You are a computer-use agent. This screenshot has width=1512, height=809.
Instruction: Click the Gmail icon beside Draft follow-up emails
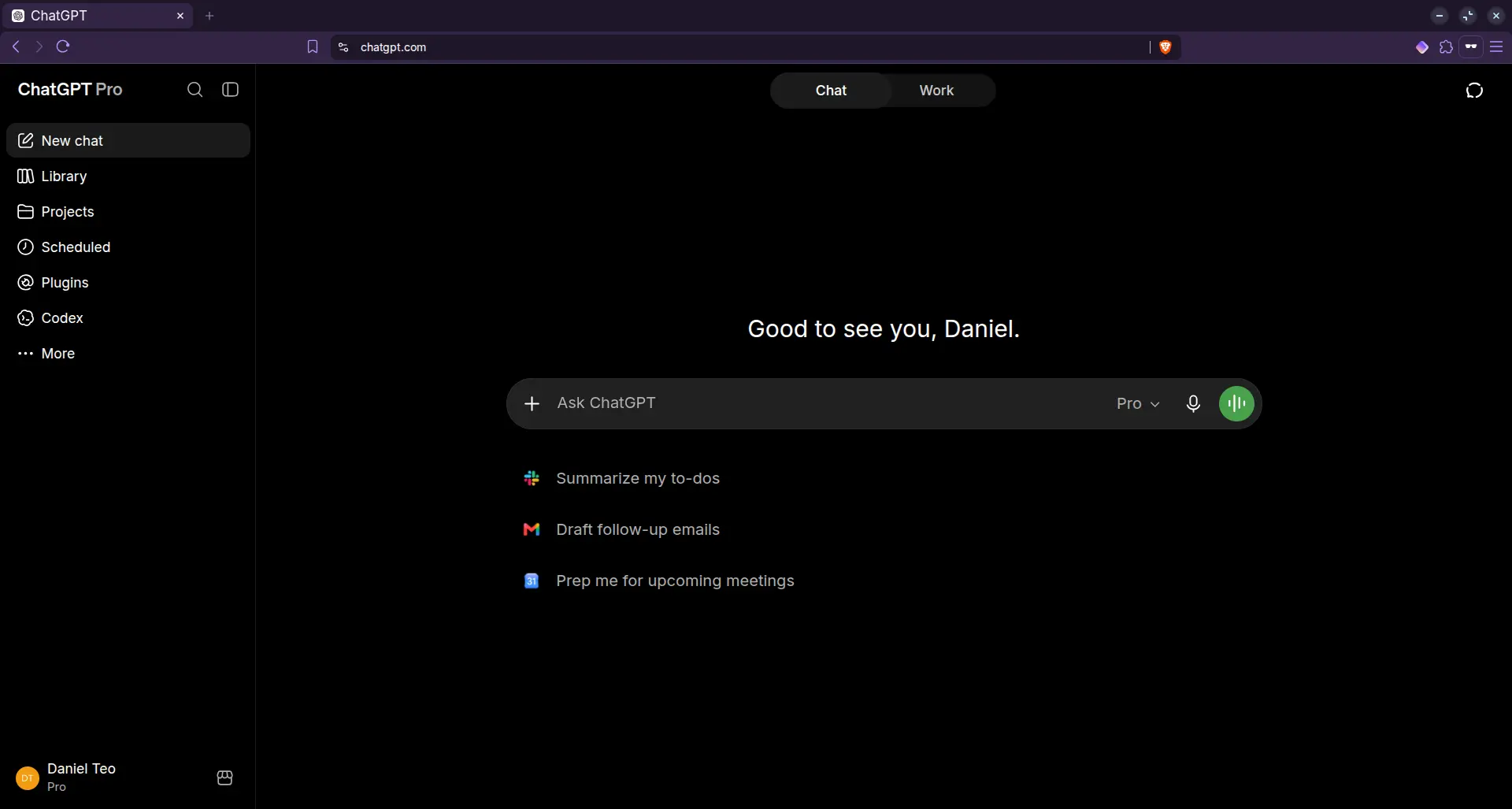click(x=532, y=529)
